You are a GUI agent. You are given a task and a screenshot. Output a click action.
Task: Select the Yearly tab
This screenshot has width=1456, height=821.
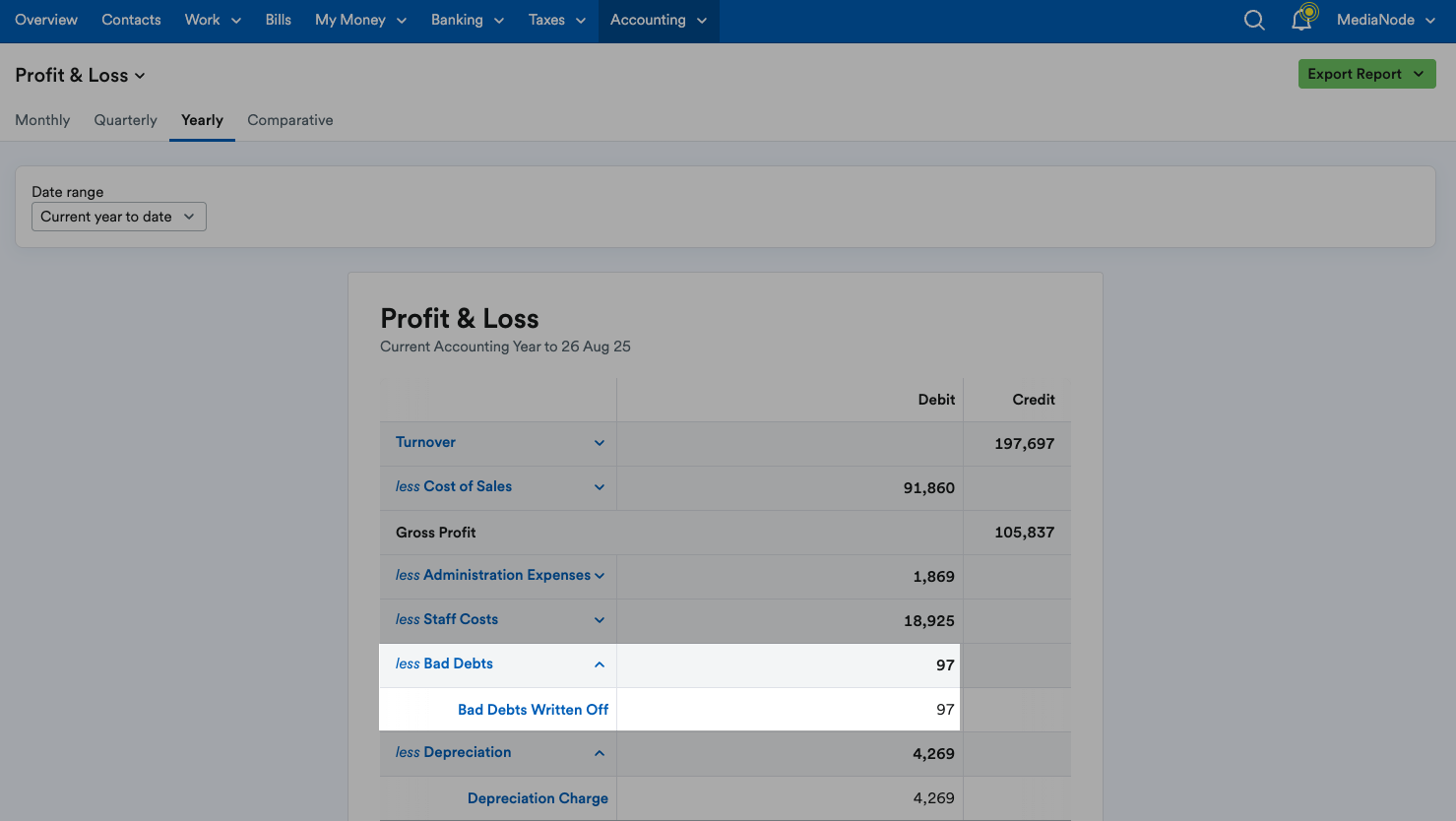[x=202, y=120]
